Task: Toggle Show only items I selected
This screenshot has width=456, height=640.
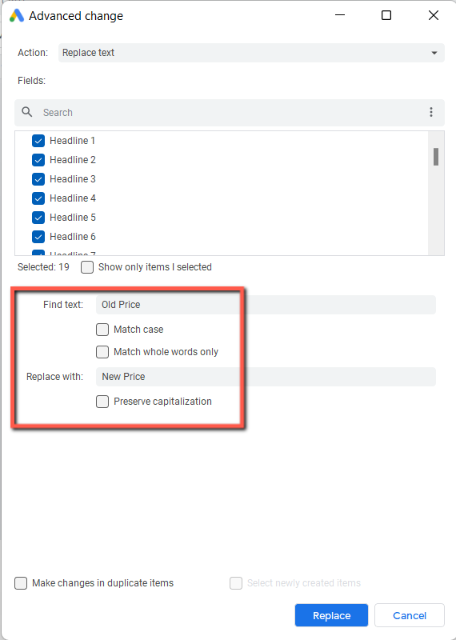Action: click(x=87, y=267)
